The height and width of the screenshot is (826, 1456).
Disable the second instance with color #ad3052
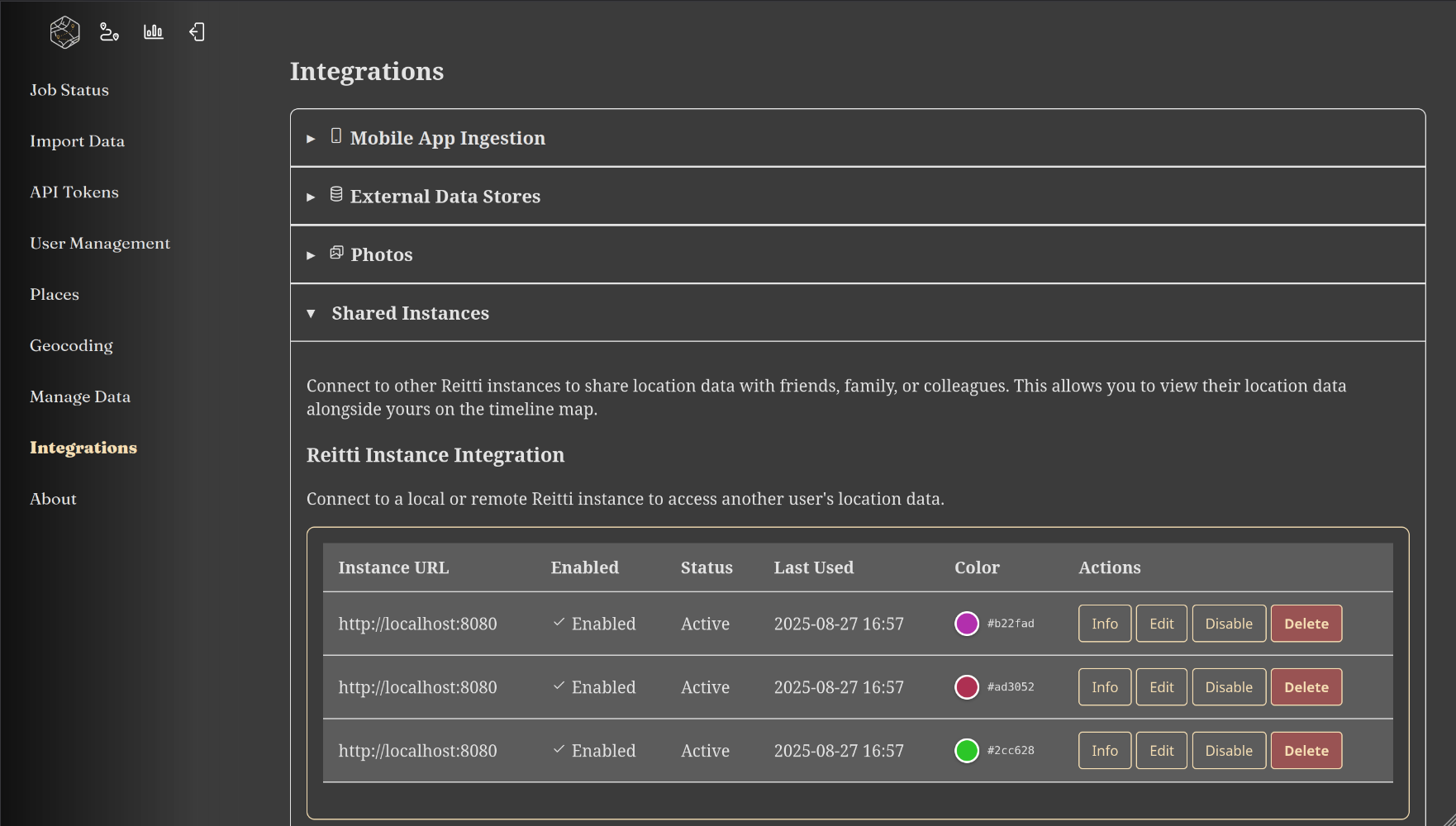click(x=1228, y=687)
